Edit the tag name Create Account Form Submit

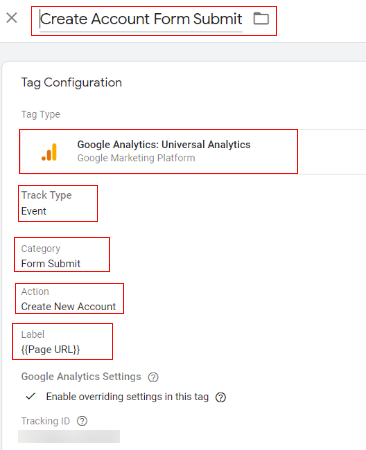(x=141, y=19)
